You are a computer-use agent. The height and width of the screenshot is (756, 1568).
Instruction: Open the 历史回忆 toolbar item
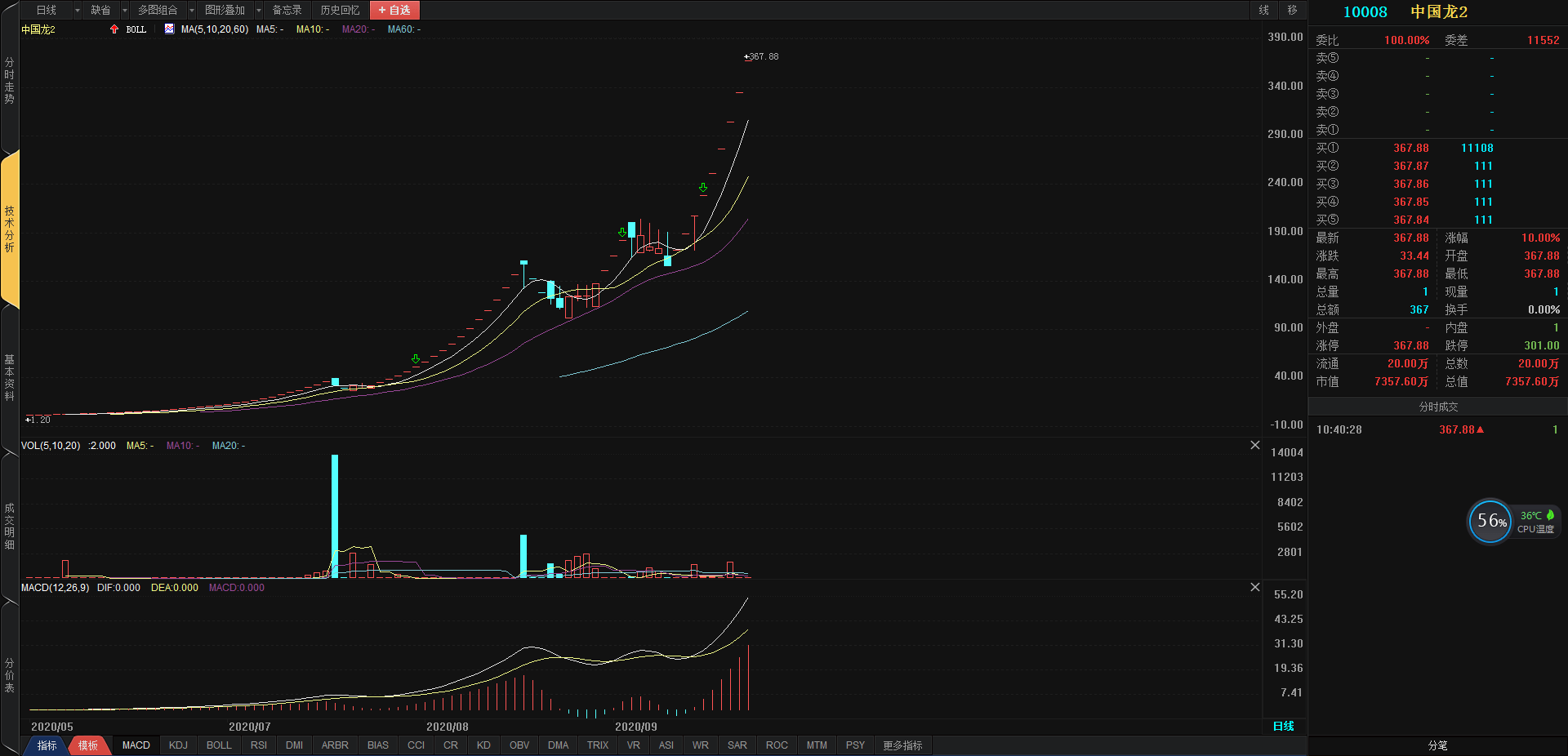point(340,10)
